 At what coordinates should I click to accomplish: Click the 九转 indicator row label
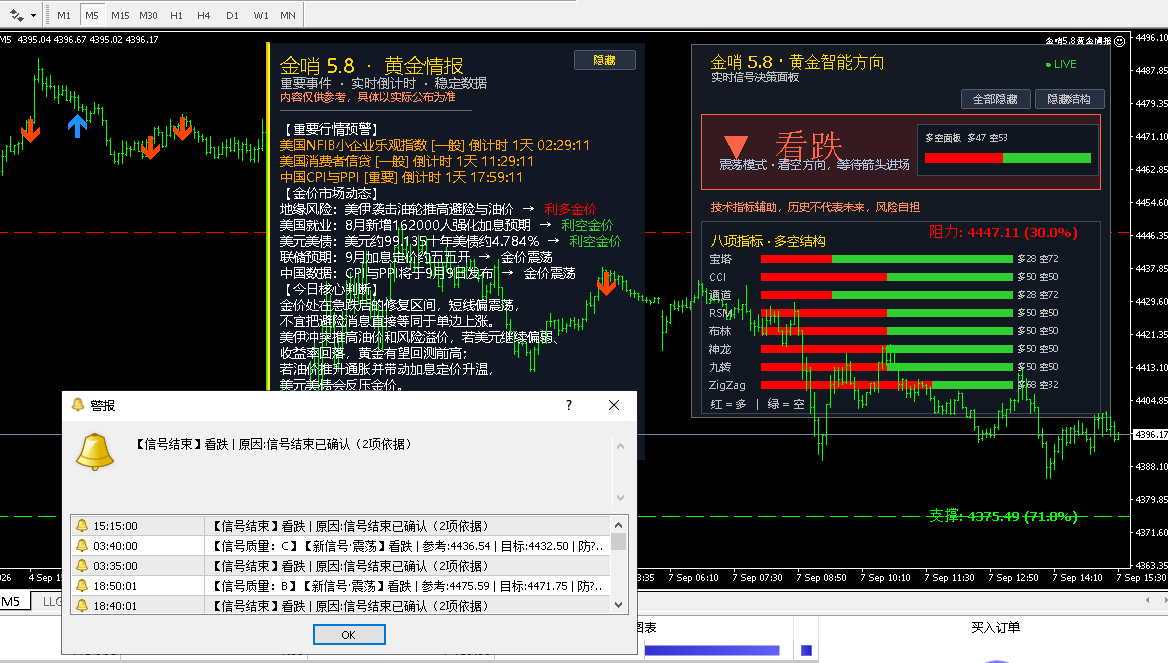pyautogui.click(x=720, y=367)
